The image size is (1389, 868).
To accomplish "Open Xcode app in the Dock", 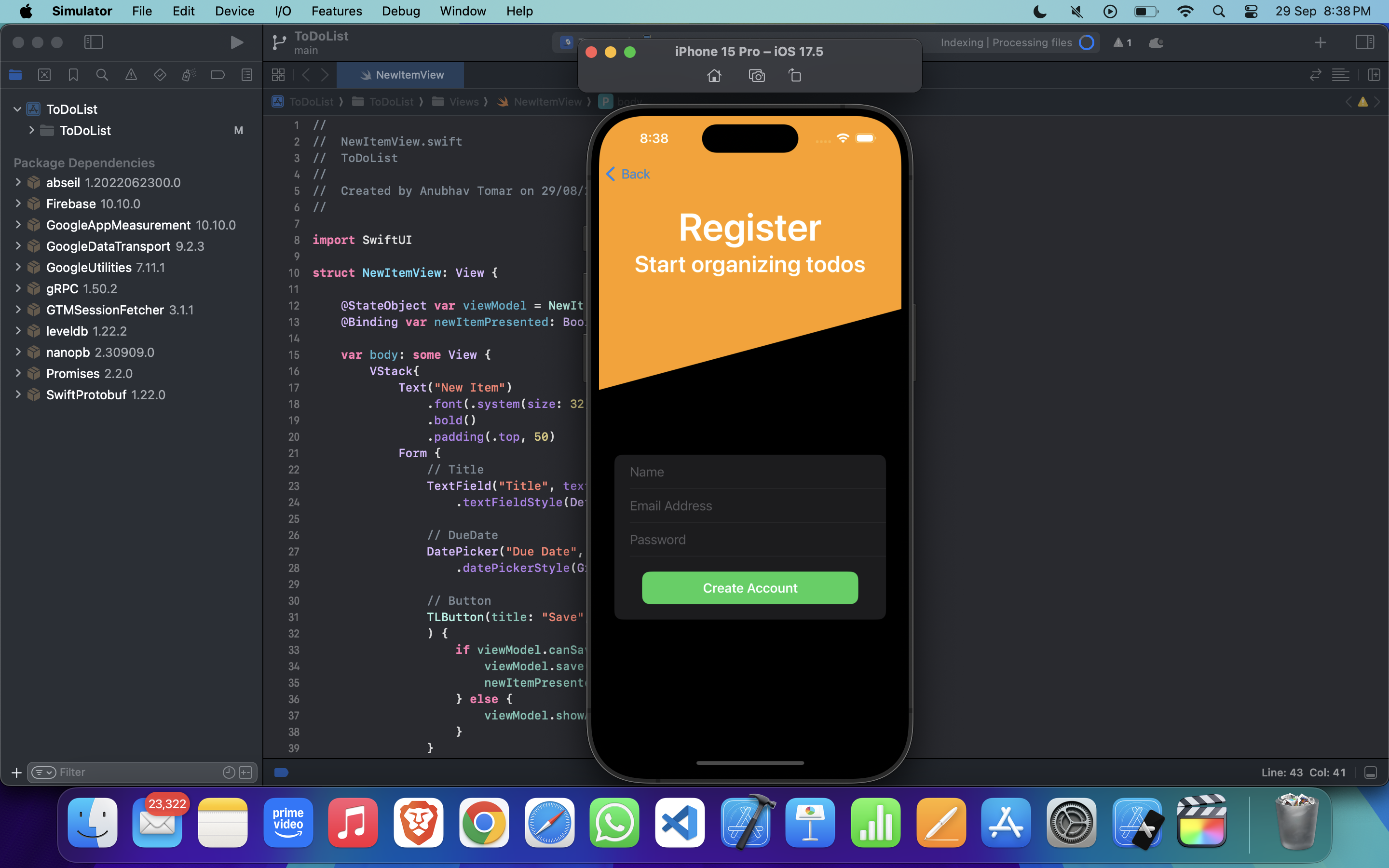I will click(745, 823).
